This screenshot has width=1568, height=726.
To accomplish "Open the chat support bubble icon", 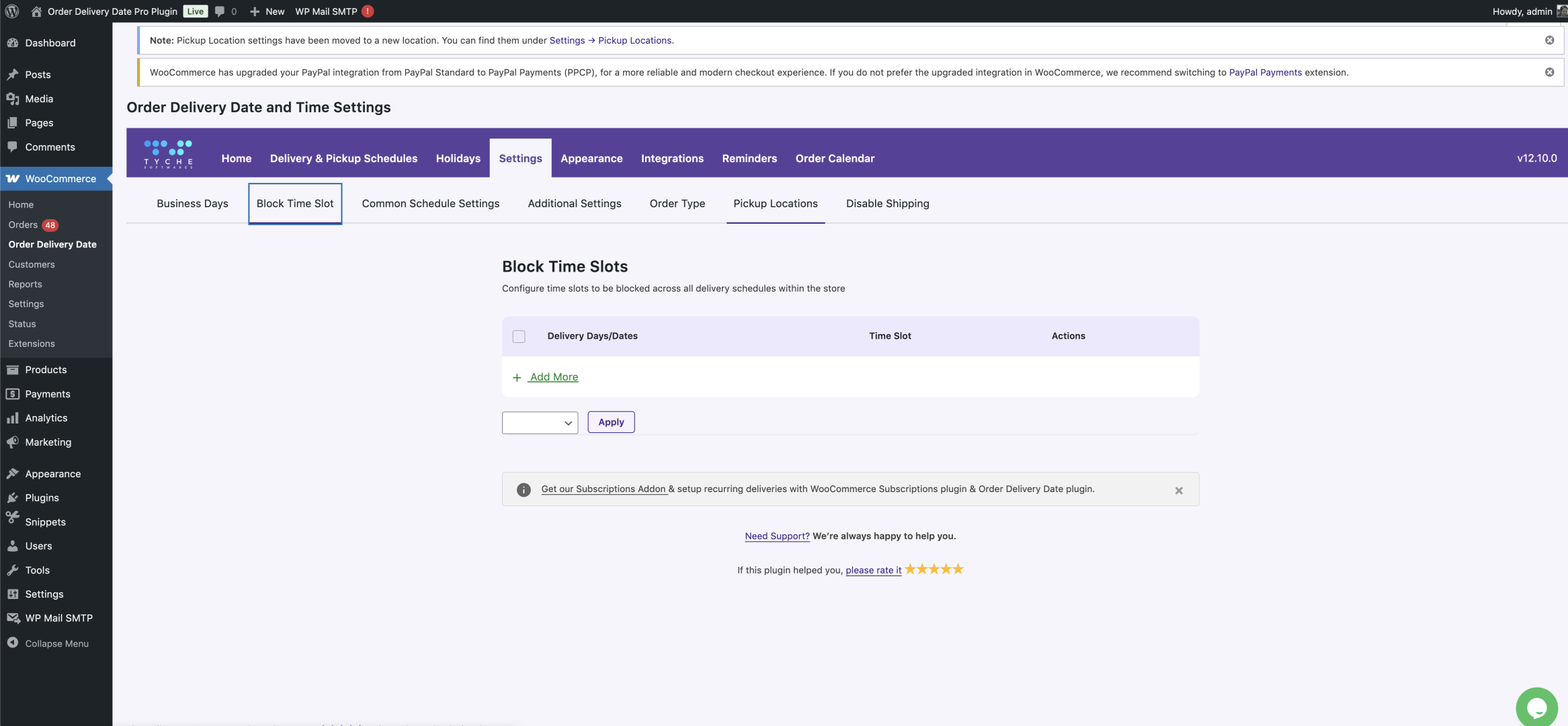I will (x=1536, y=707).
